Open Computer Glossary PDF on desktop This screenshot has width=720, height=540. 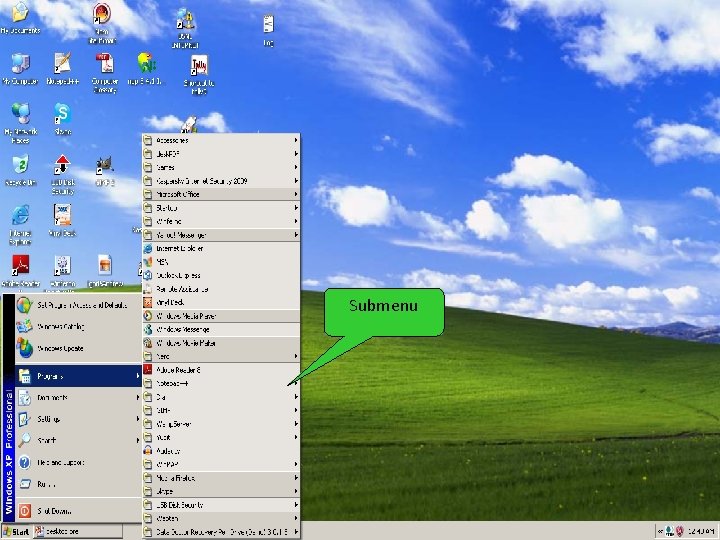[105, 73]
